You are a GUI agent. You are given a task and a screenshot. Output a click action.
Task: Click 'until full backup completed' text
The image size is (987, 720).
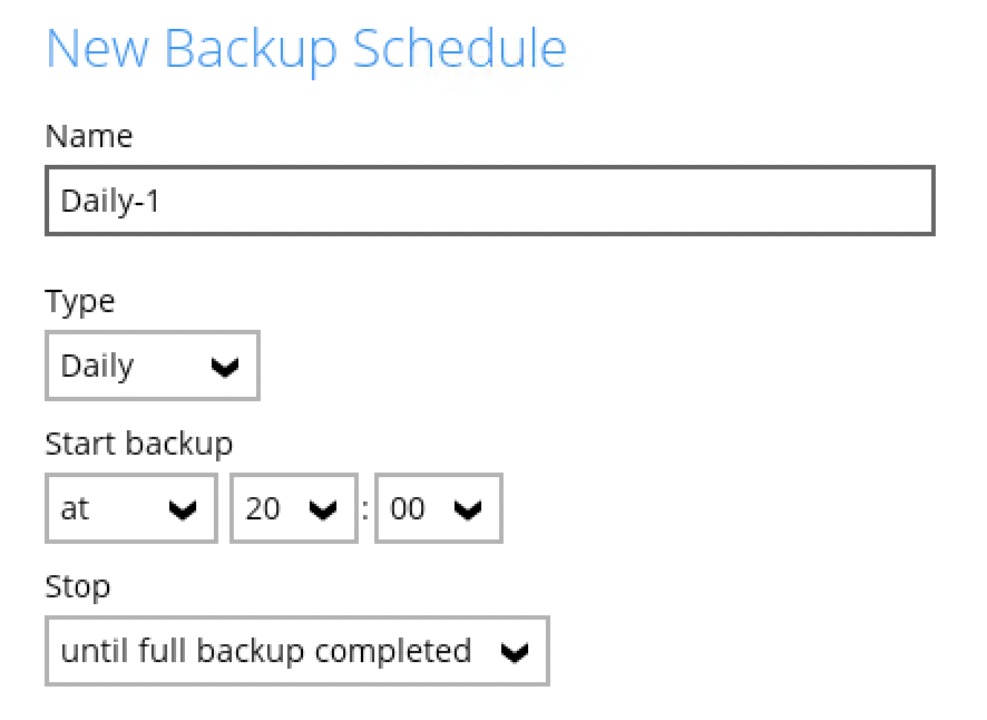point(266,652)
